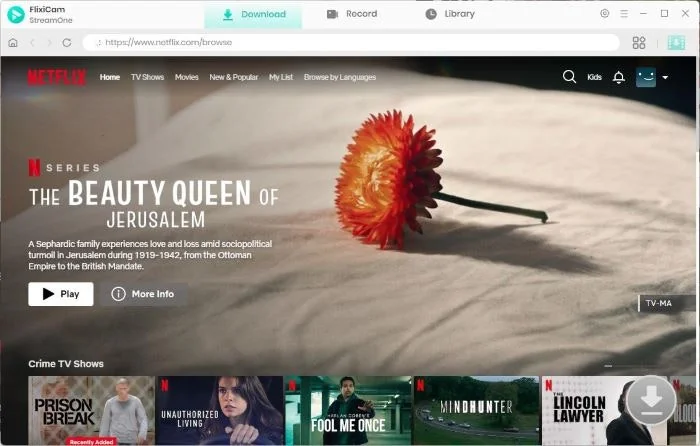Open the Unauthorized Living thumbnail
Viewport: 700px width, 446px height.
click(x=220, y=411)
